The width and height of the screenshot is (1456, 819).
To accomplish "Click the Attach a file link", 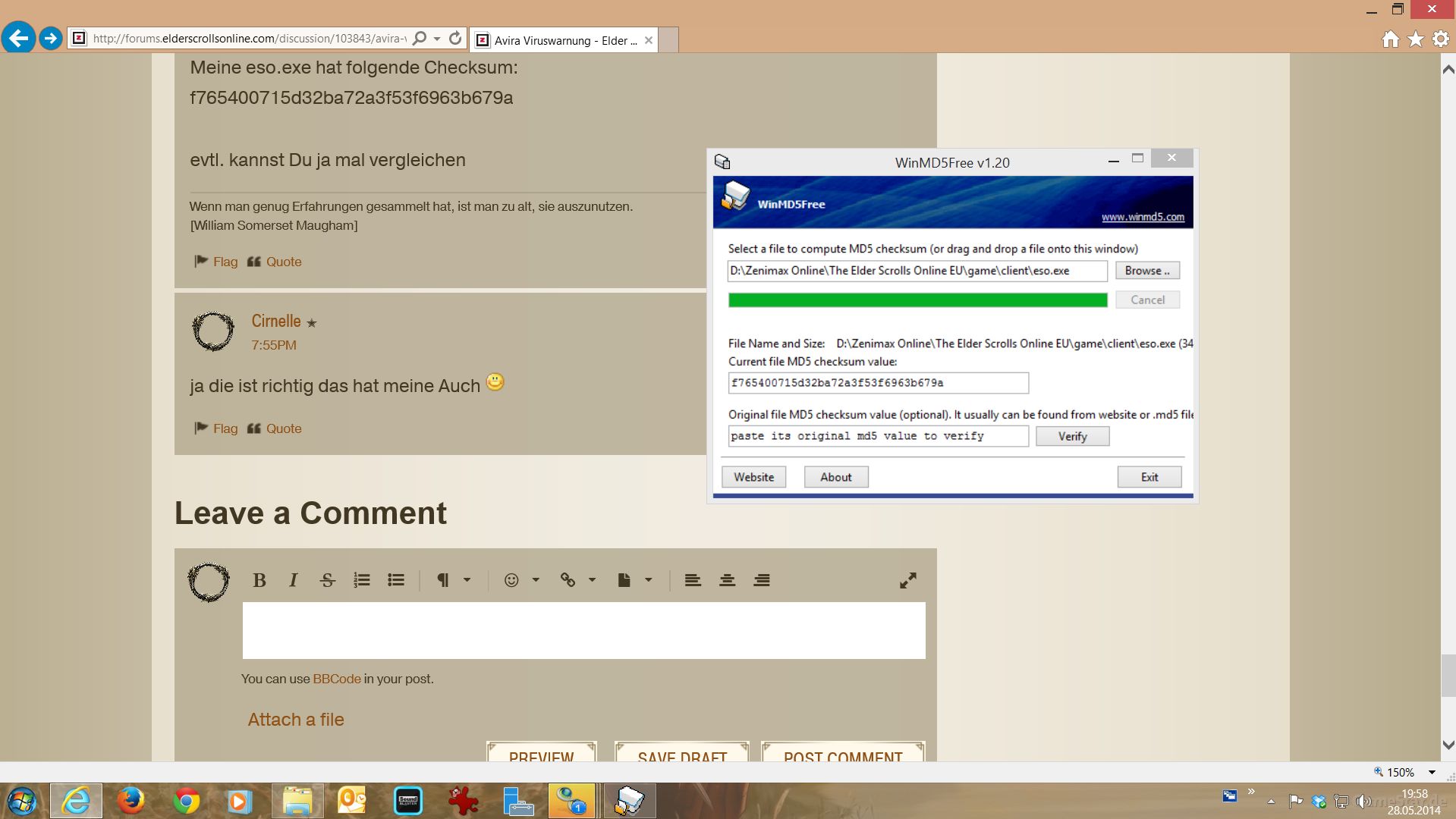I will 296,720.
